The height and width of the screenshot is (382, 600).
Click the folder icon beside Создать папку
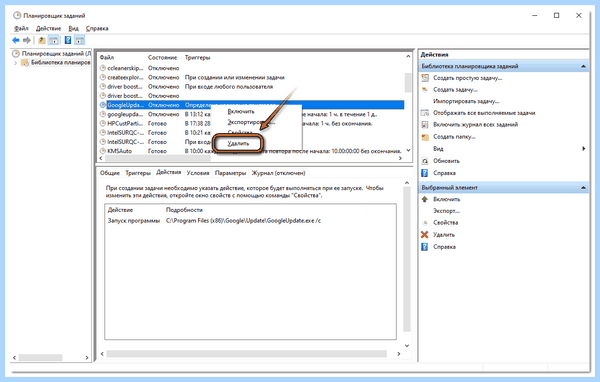[425, 137]
